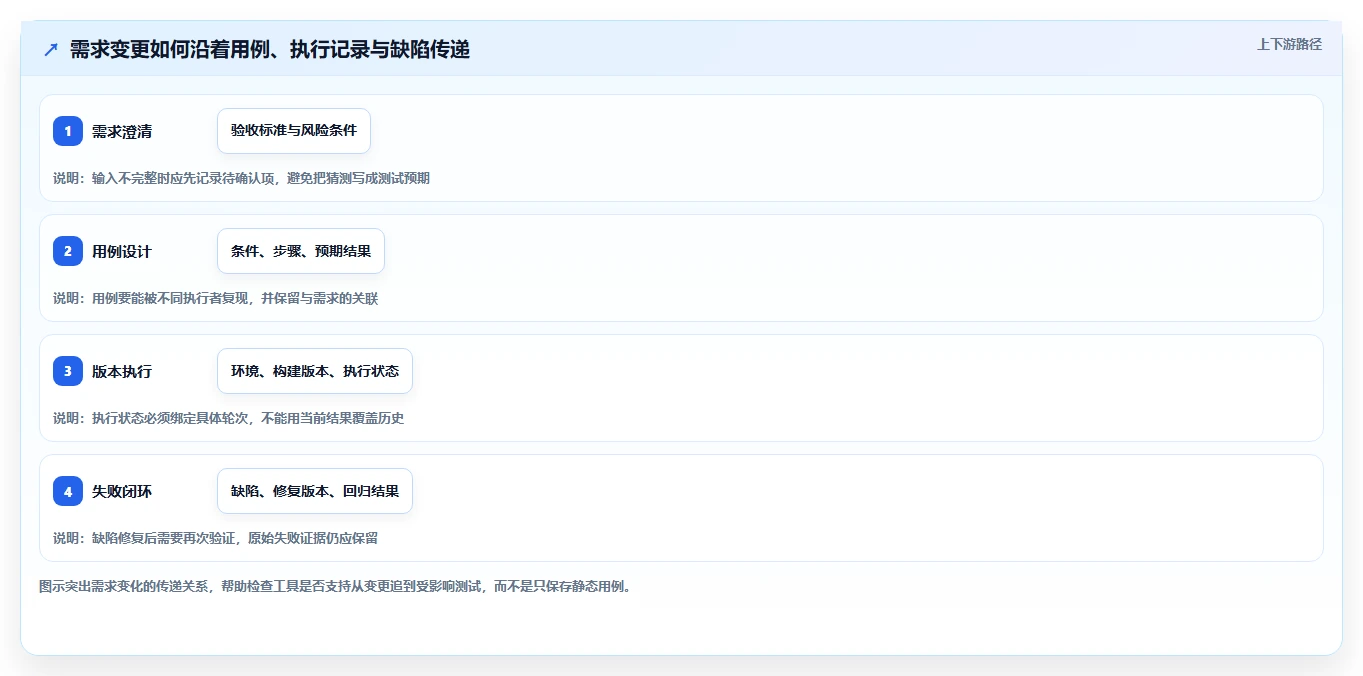Click the arrow icon beside the title
The image size is (1363, 676).
51,49
